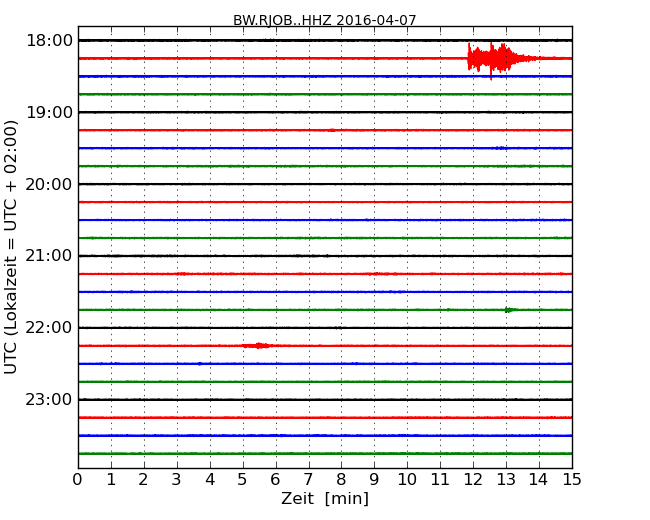Viewport: 650px width, 520px height.
Task: Click x-axis tick label 14
Action: click(539, 480)
